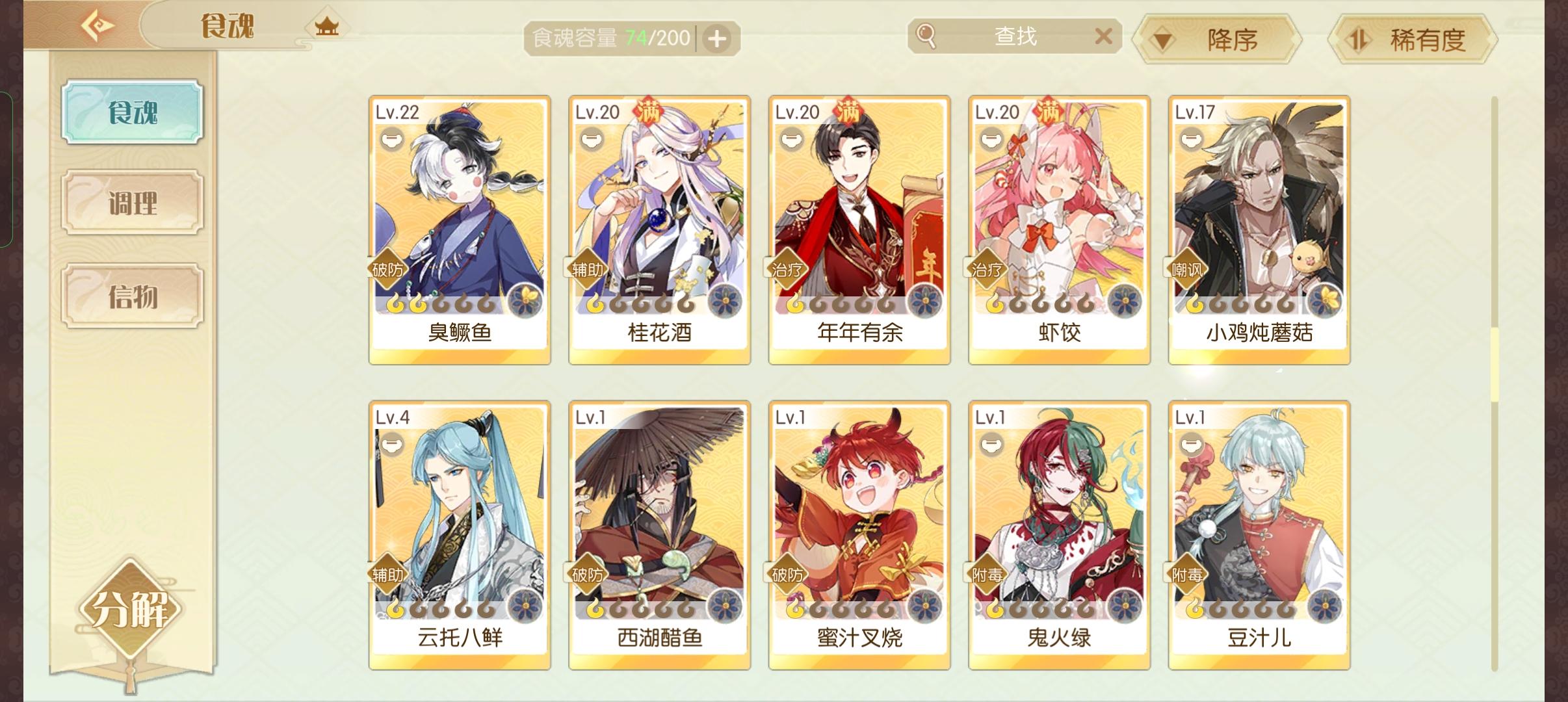
Task: Toggle the bowl marker on 桂花酒 card
Action: (592, 139)
